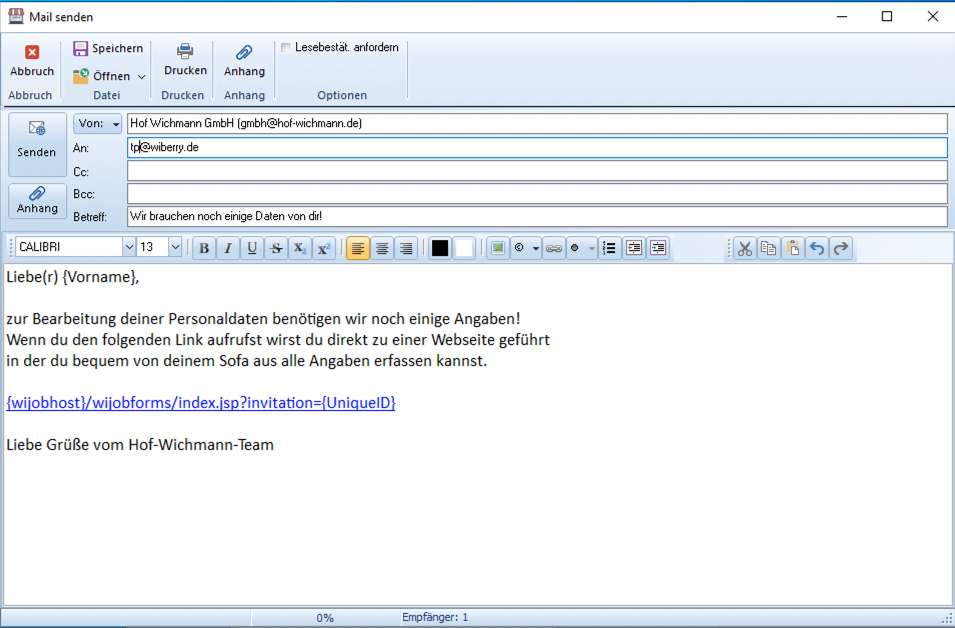Enable the Lesebestät. anfordern checkbox

coord(286,48)
